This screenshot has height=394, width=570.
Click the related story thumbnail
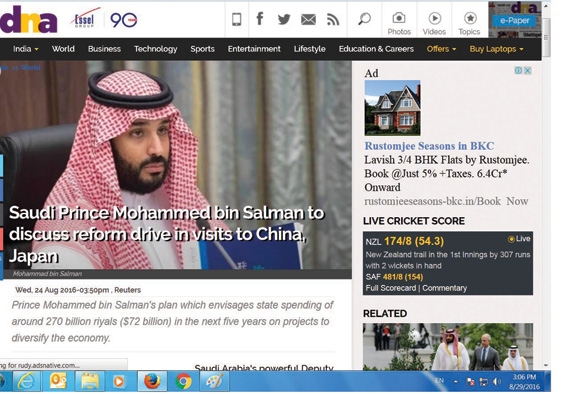pyautogui.click(x=448, y=346)
